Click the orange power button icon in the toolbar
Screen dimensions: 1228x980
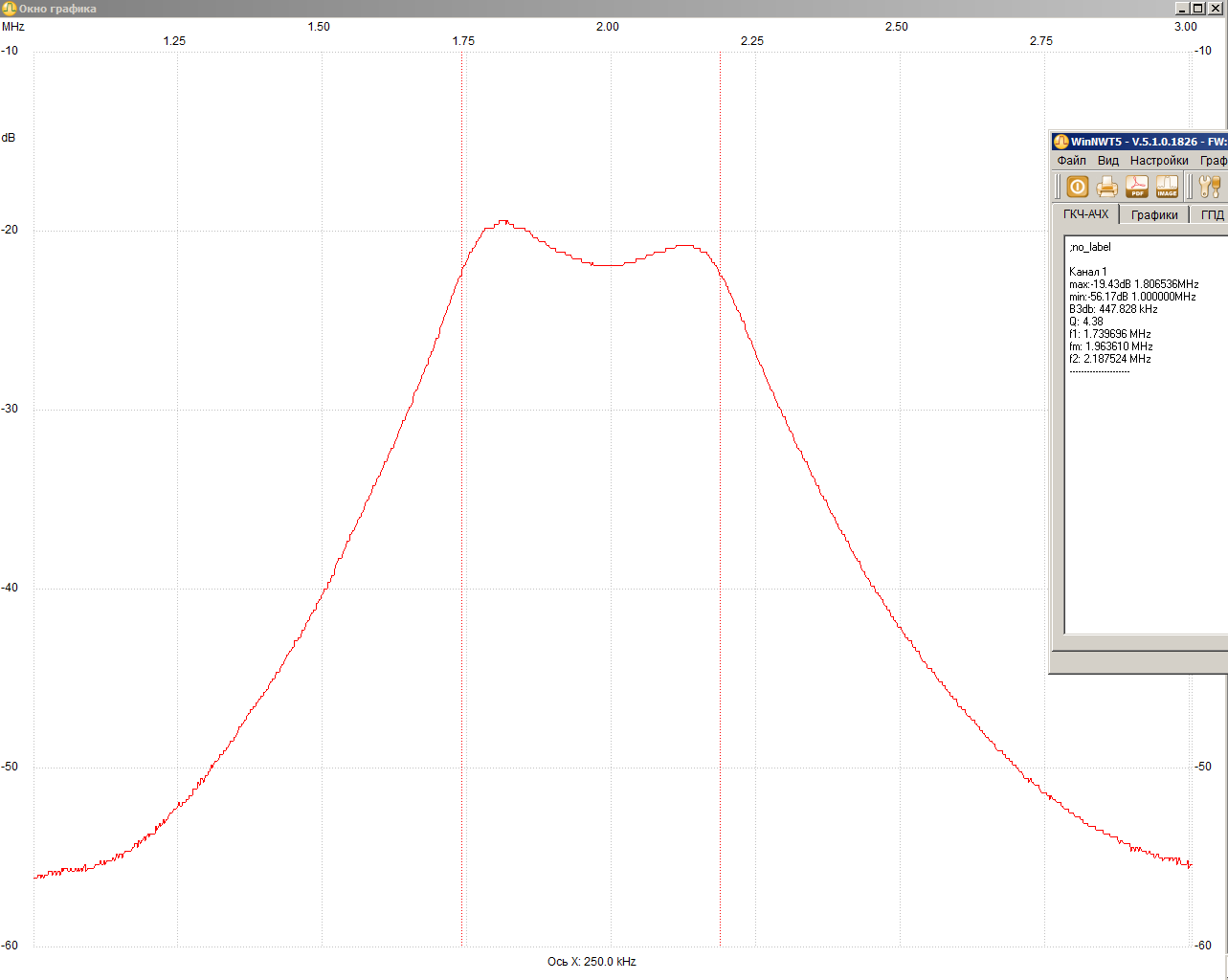click(1078, 187)
